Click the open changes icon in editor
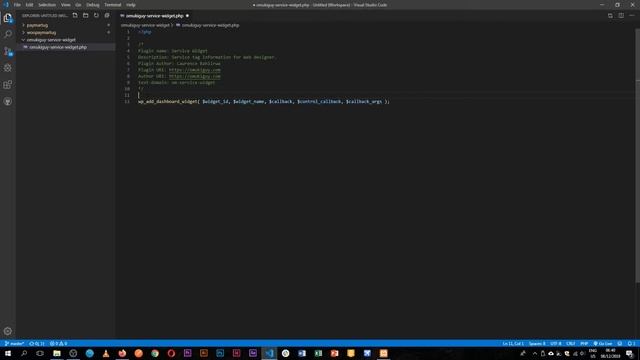 (x=610, y=16)
